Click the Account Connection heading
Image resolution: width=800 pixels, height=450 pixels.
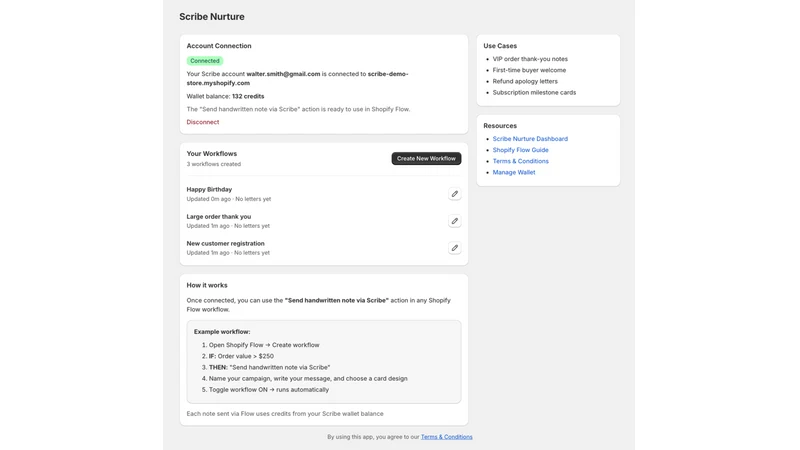coord(219,46)
